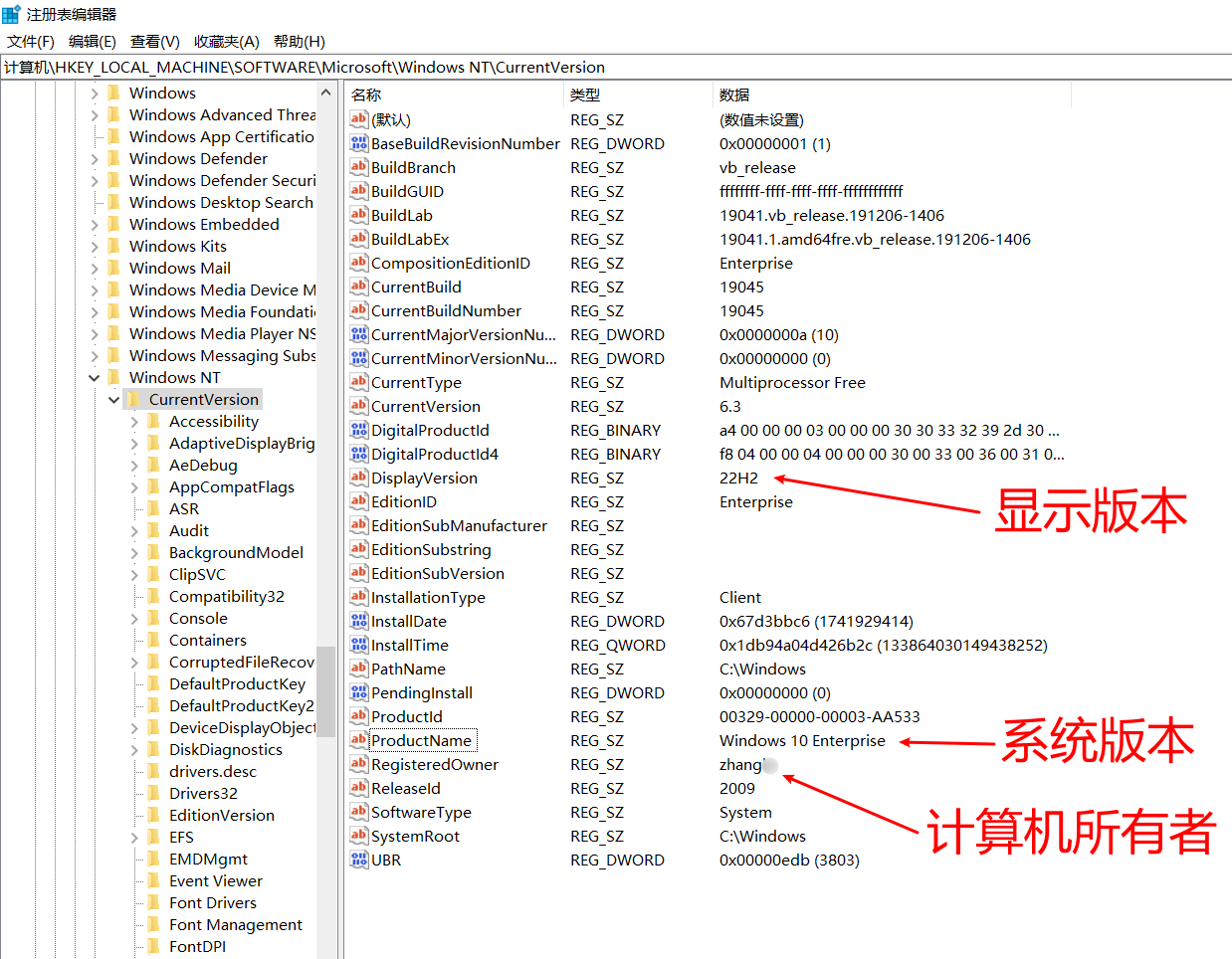Image resolution: width=1232 pixels, height=959 pixels.
Task: Click the string icon next to BuildBranch
Action: coord(359,167)
